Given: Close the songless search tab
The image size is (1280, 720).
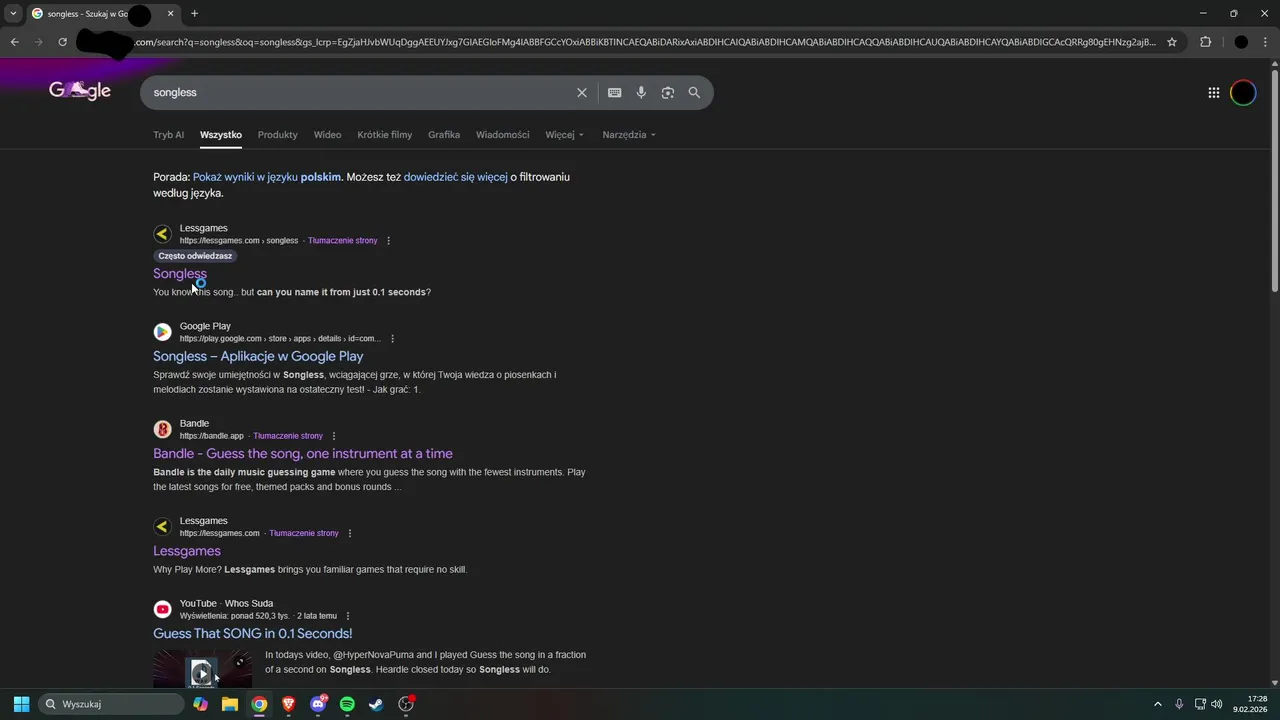Looking at the screenshot, I should pos(171,13).
